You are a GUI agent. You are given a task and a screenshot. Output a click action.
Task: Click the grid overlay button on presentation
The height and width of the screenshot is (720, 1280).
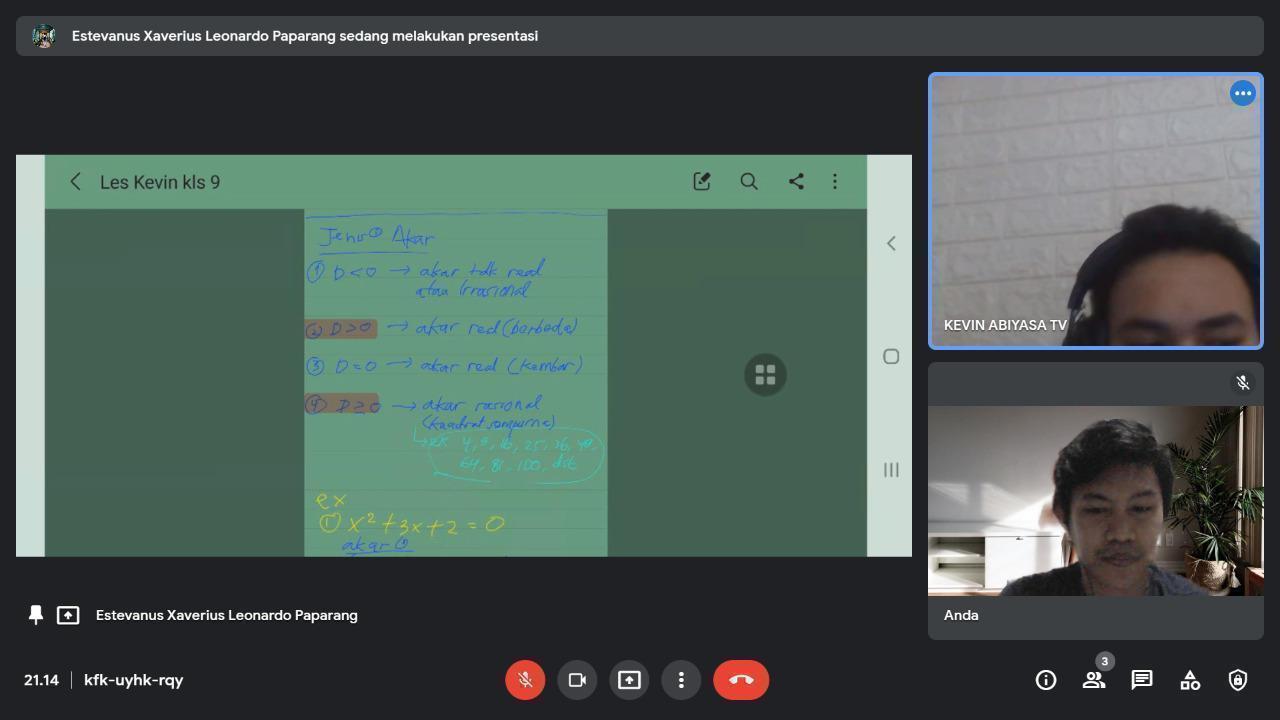tap(766, 375)
